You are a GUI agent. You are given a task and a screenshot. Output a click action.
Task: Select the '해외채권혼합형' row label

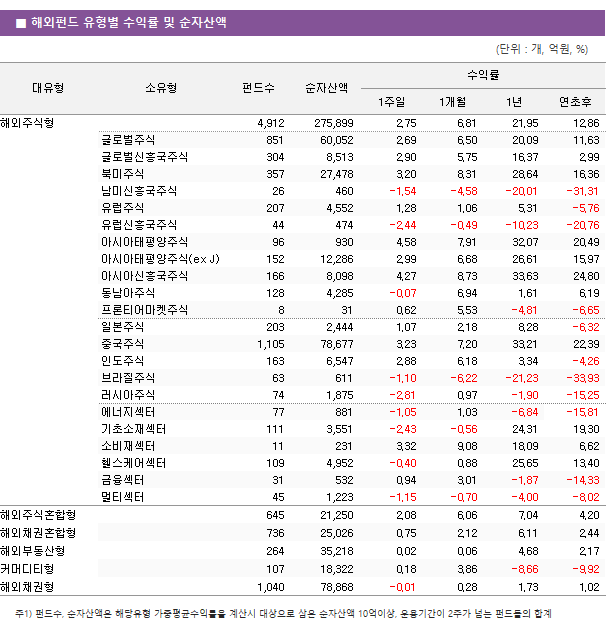38,533
